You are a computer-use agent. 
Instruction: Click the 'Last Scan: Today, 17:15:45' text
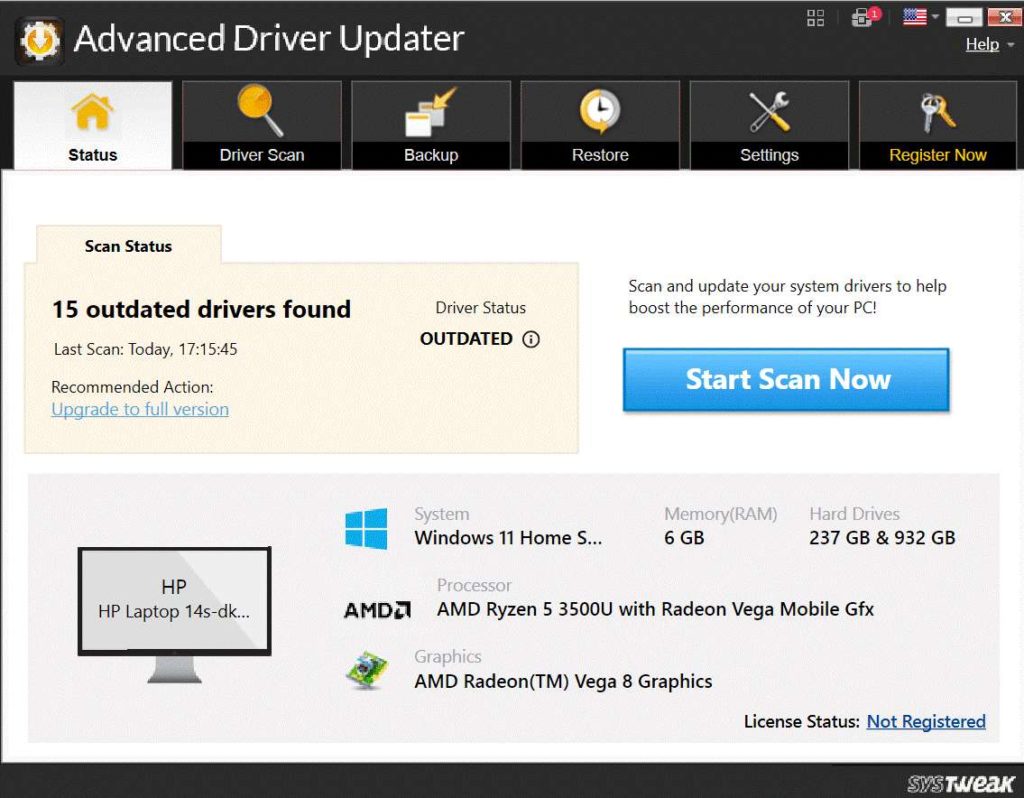[x=145, y=349]
